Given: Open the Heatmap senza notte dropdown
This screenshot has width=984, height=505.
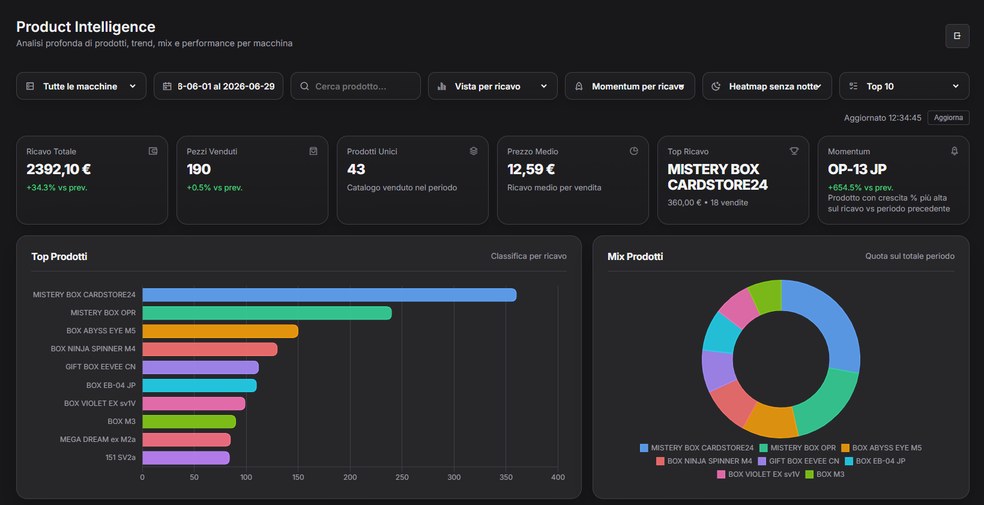Looking at the screenshot, I should click(767, 86).
